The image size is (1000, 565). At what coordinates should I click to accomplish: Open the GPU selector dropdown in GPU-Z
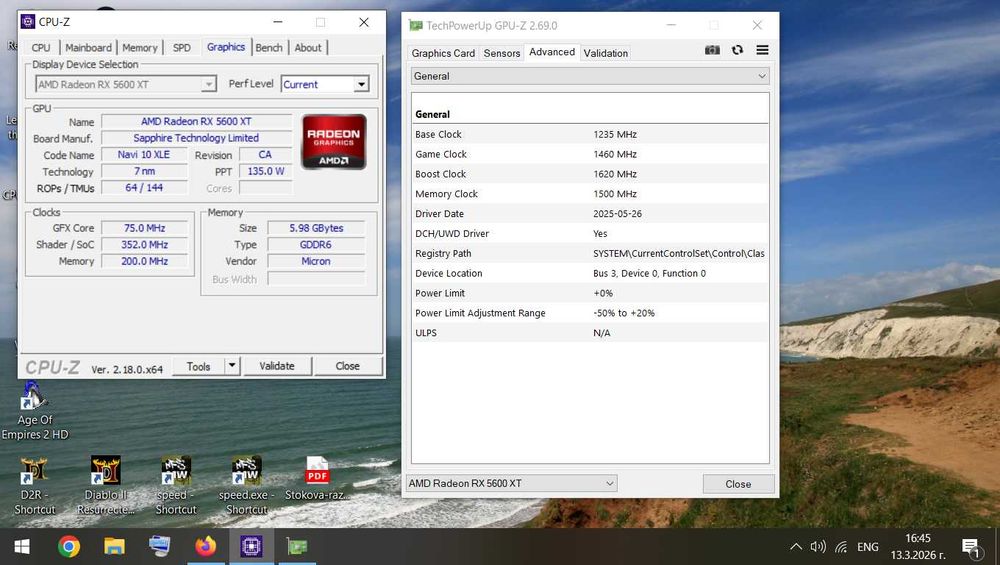click(511, 483)
